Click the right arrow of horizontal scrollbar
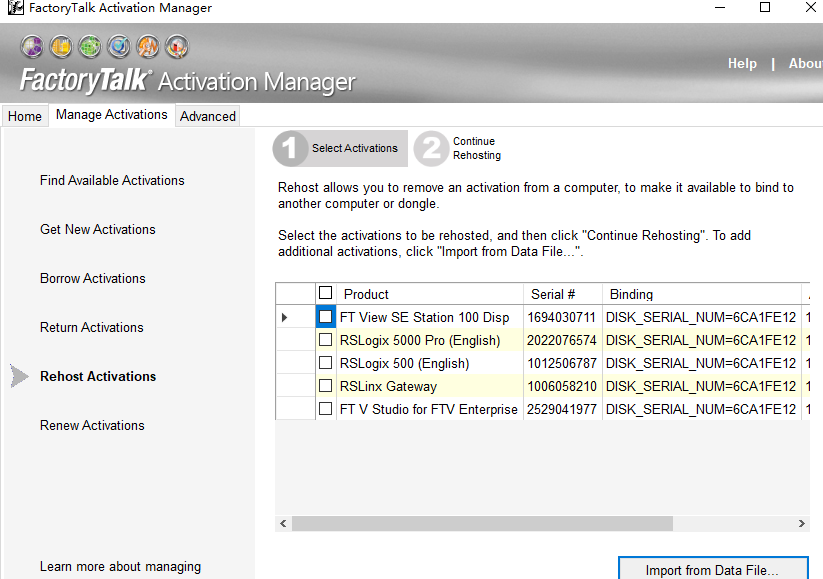 coord(802,523)
